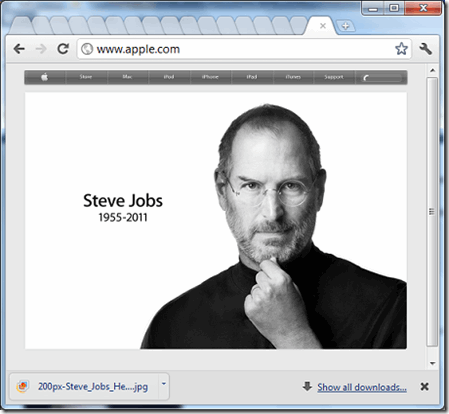Open the Chrome wrench menu

tap(425, 49)
